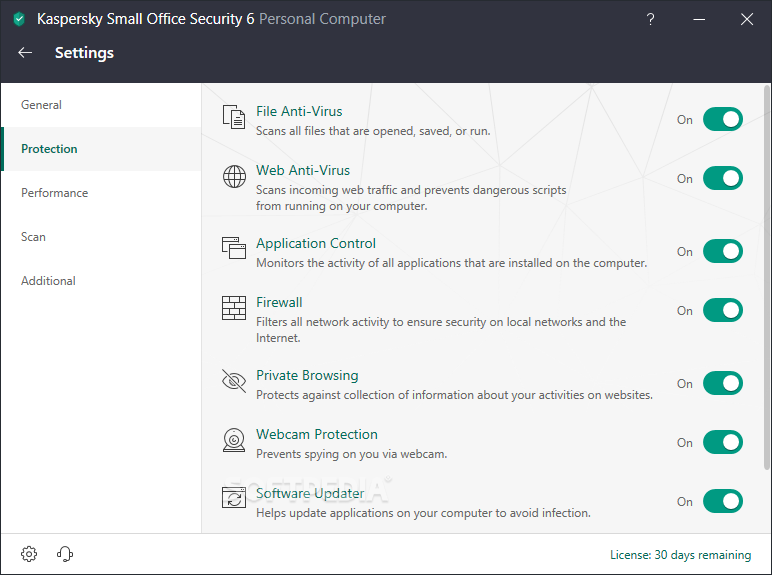Viewport: 772px width, 575px height.
Task: Switch off Webcam Protection
Action: click(723, 442)
